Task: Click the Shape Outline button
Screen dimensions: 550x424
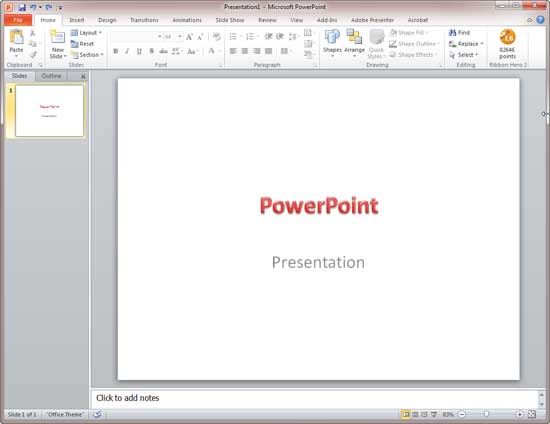Action: click(x=414, y=44)
